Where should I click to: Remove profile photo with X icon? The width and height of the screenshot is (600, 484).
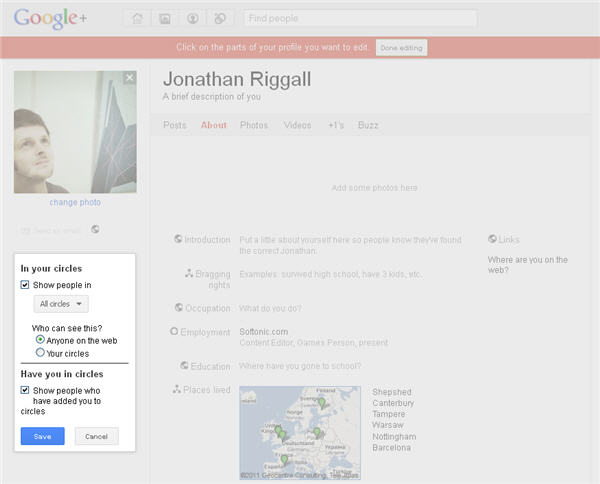coord(129,78)
